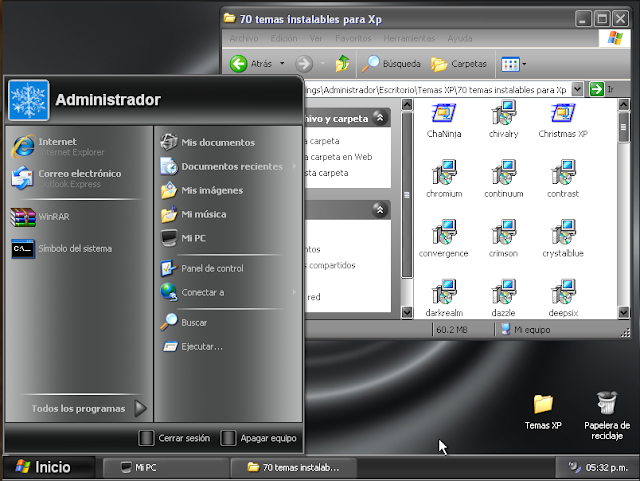Click Apagar equipo button
The height and width of the screenshot is (481, 640).
tap(259, 438)
